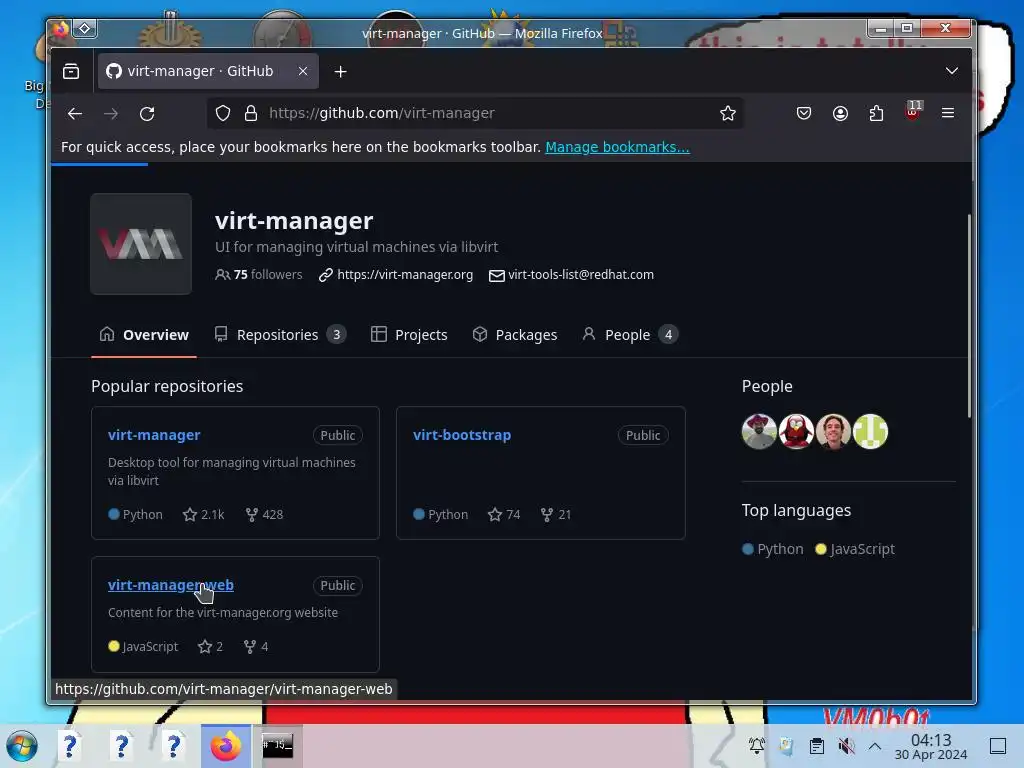Viewport: 1024px width, 768px height.
Task: Open the Firefox View icon left of tab
Action: point(71,71)
